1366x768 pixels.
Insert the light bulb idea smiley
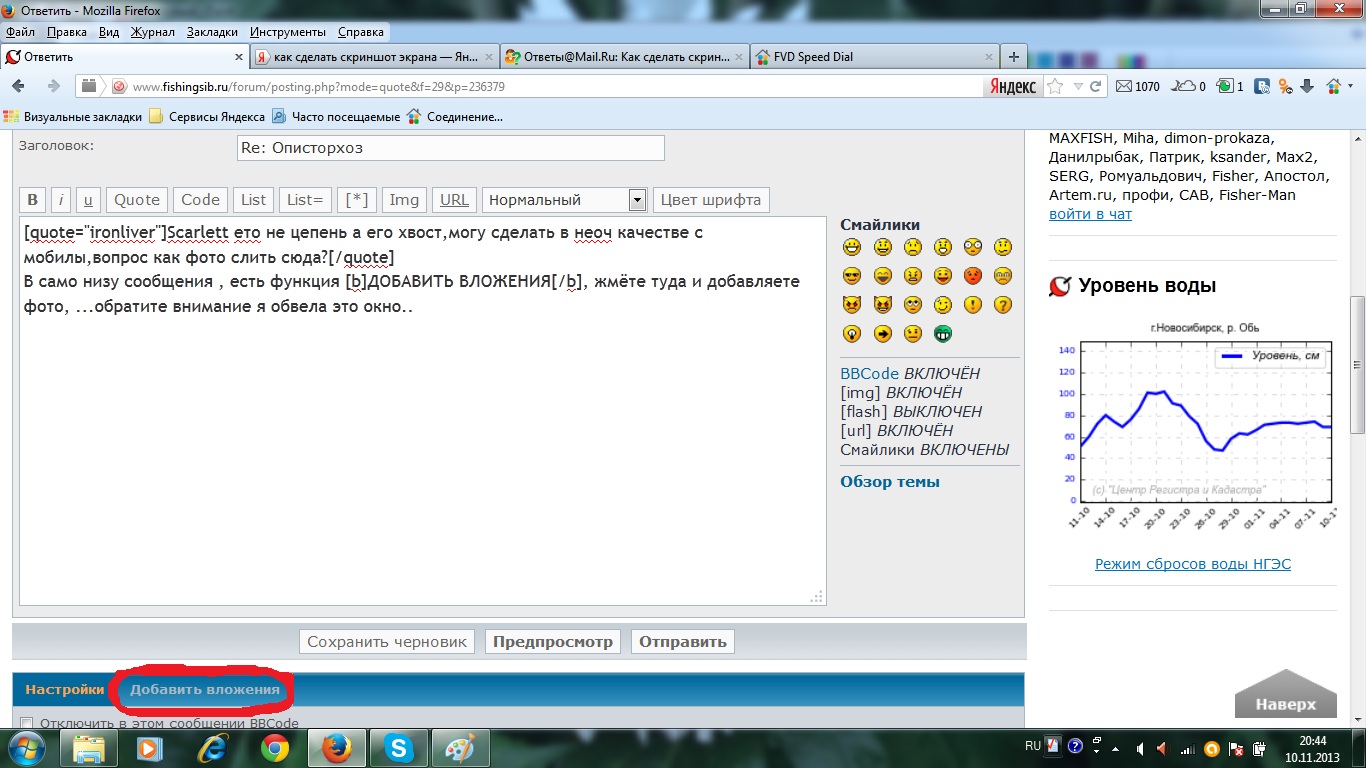click(x=852, y=334)
